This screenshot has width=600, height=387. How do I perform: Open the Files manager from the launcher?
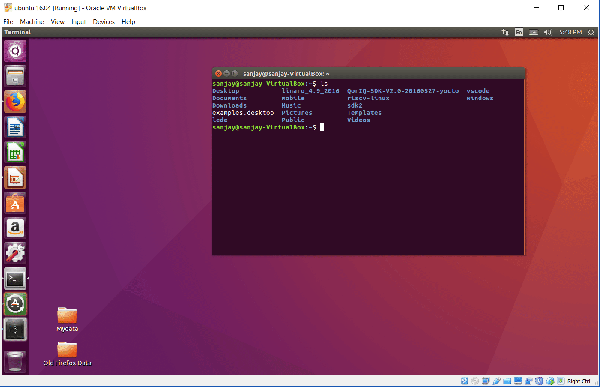[15, 76]
